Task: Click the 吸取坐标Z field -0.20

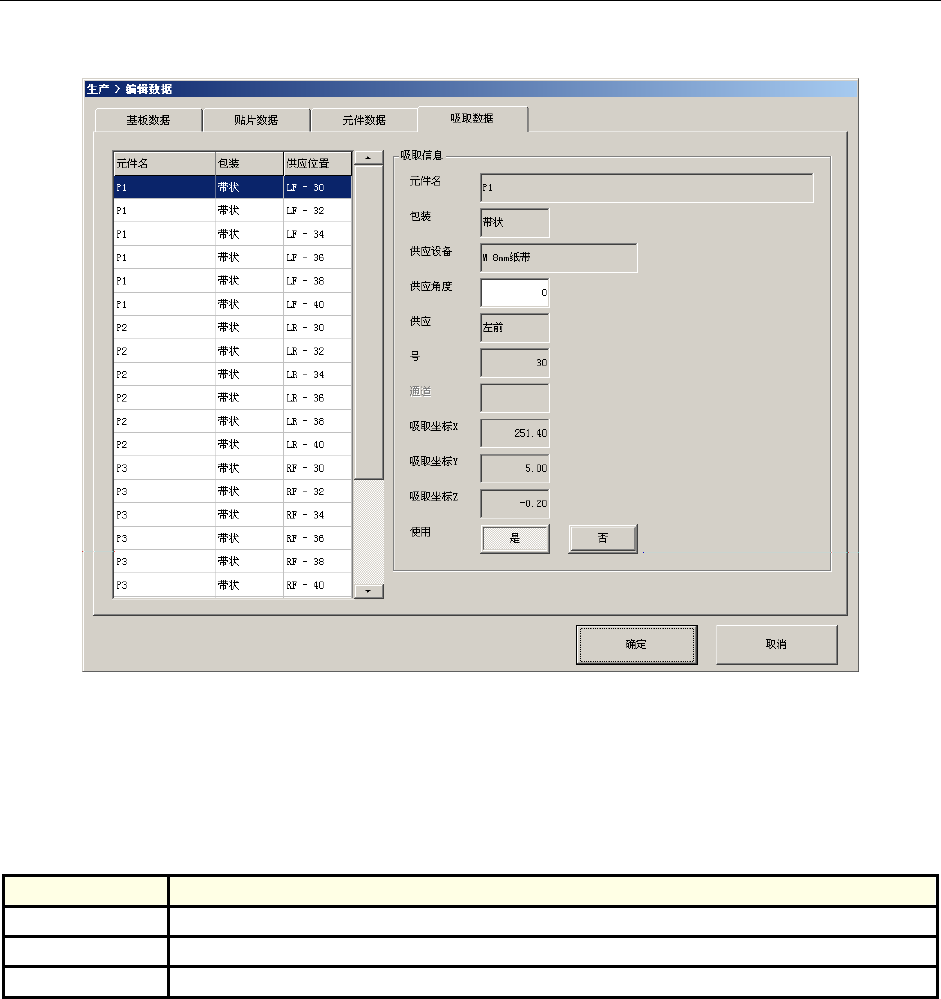Action: [x=515, y=503]
